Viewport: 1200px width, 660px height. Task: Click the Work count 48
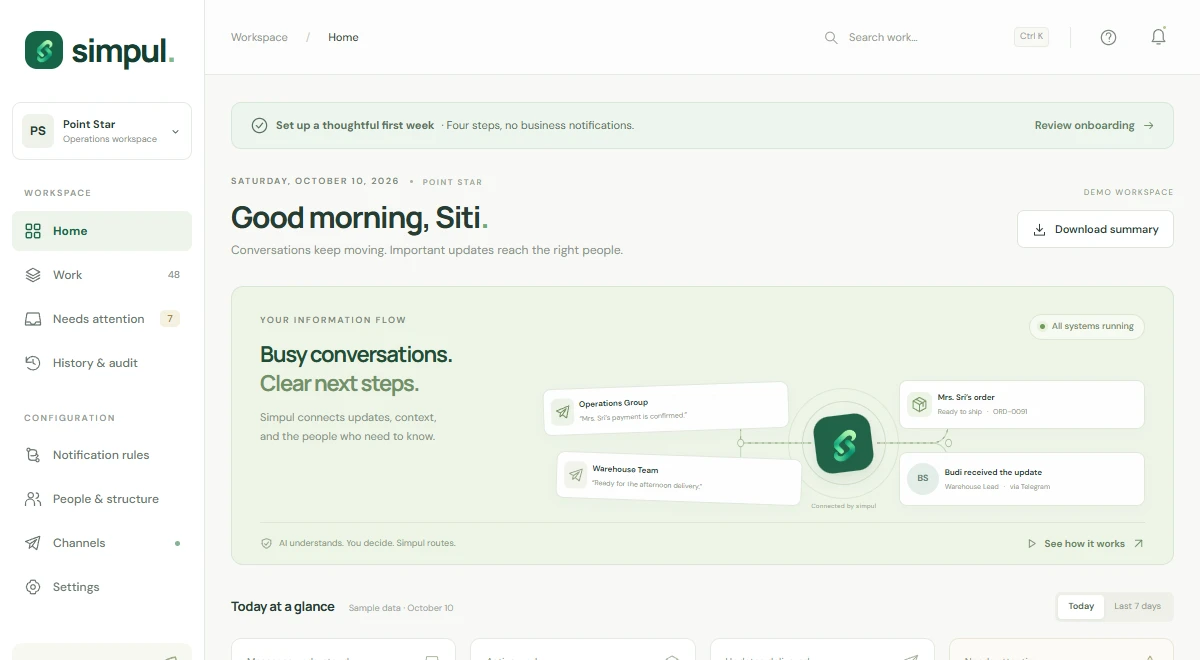coord(174,275)
